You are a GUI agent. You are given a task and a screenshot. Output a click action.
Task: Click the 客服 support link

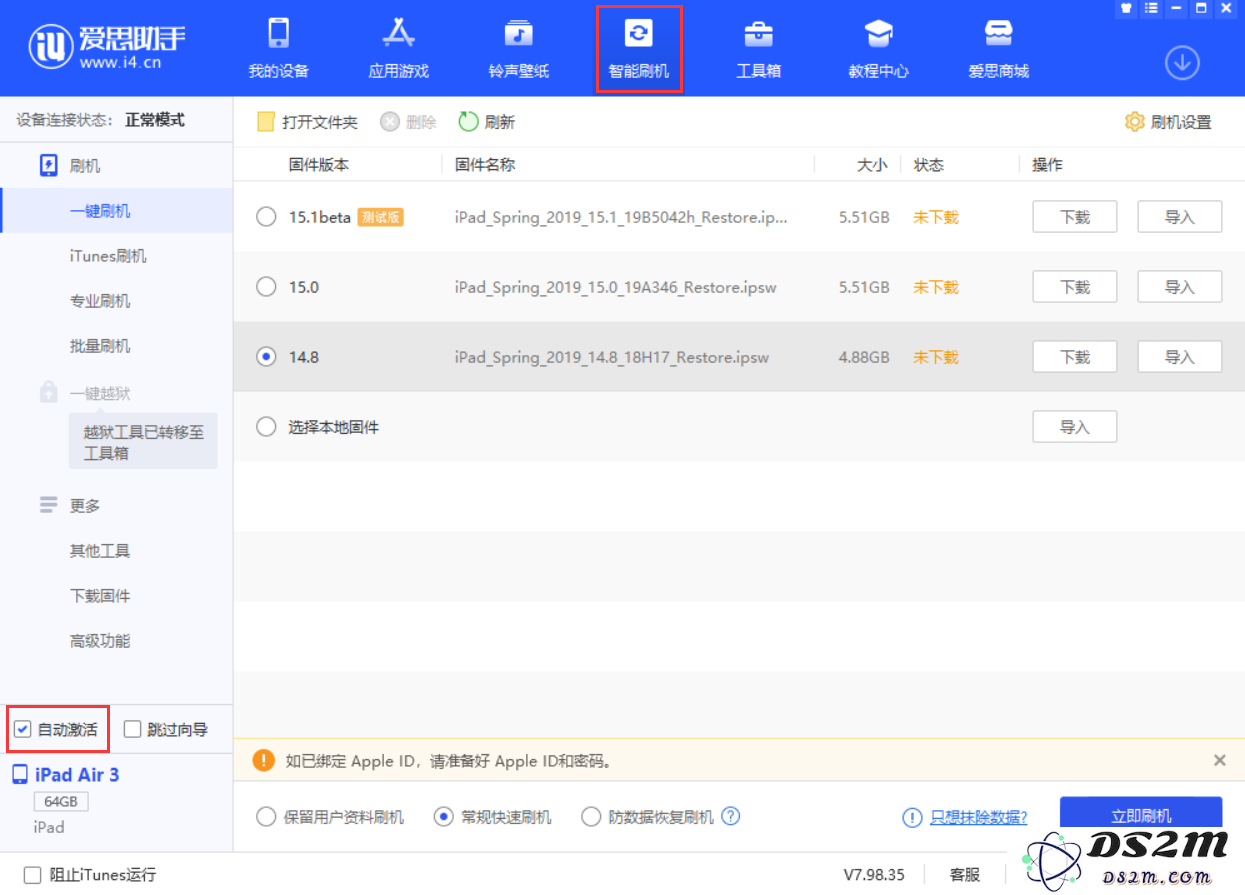(x=965, y=875)
